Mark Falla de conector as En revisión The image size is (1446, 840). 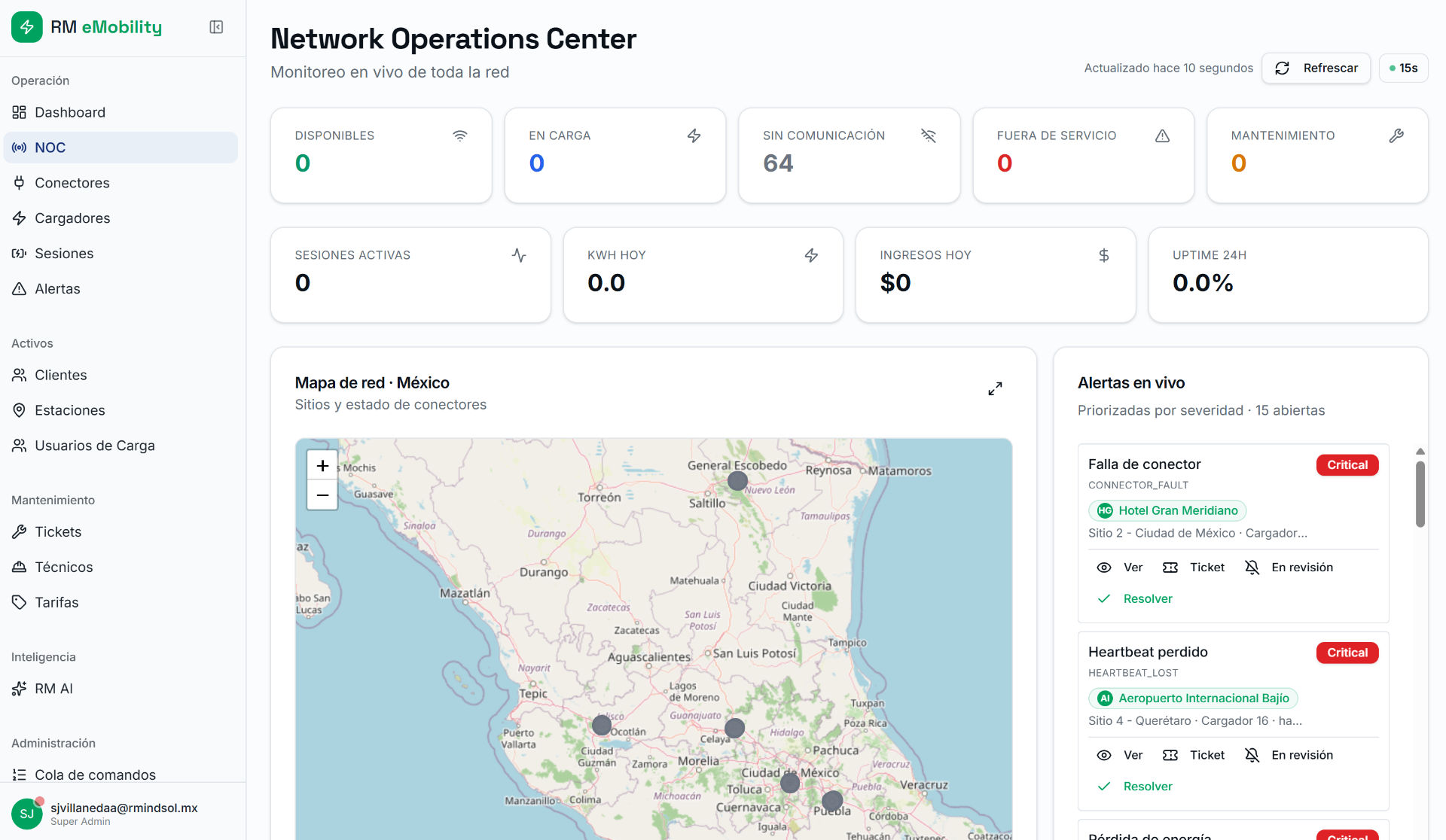pyautogui.click(x=1289, y=568)
